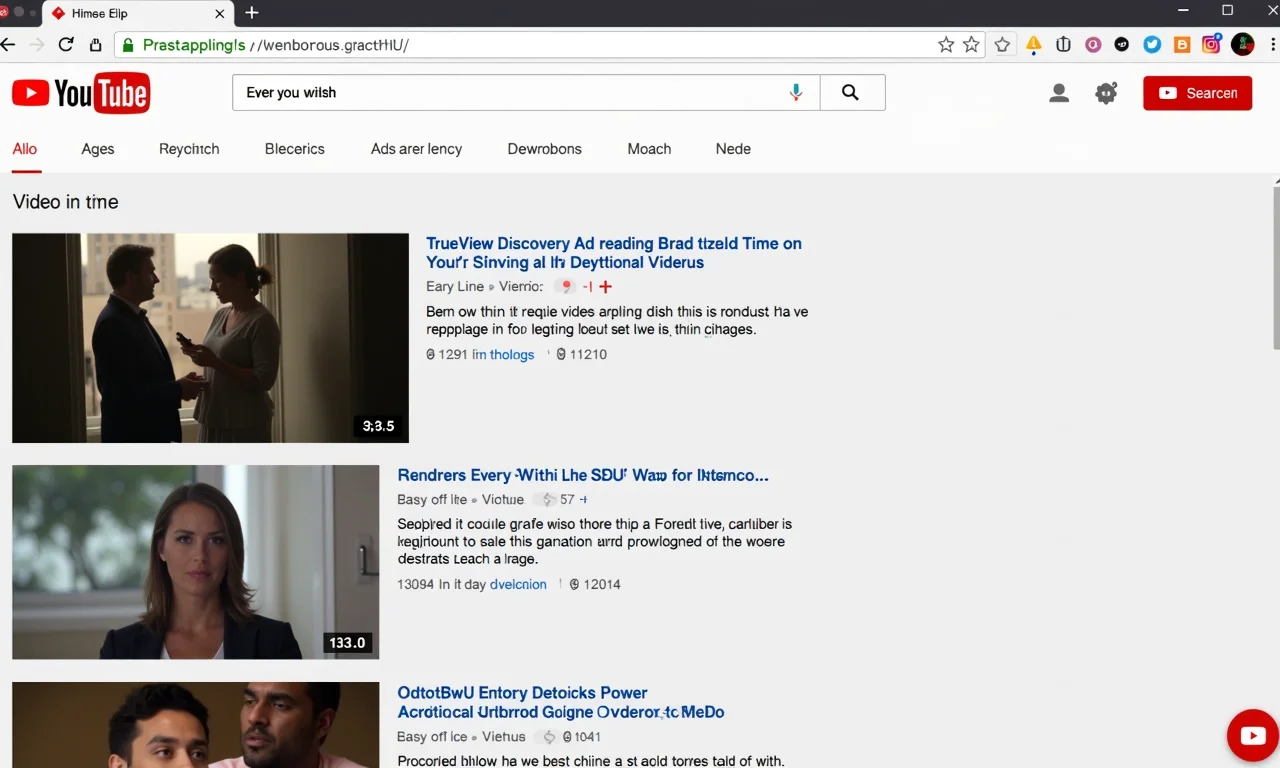This screenshot has width=1280, height=768.
Task: Click the yellow warning notification icon
Action: pos(1034,44)
